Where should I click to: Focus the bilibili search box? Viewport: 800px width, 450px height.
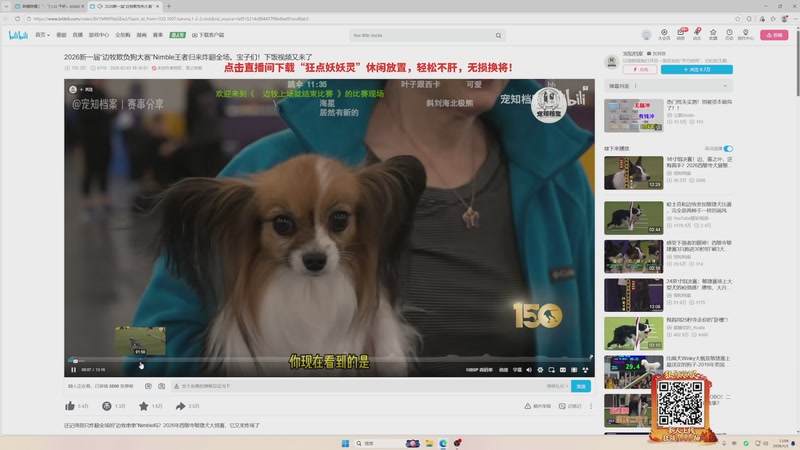421,35
